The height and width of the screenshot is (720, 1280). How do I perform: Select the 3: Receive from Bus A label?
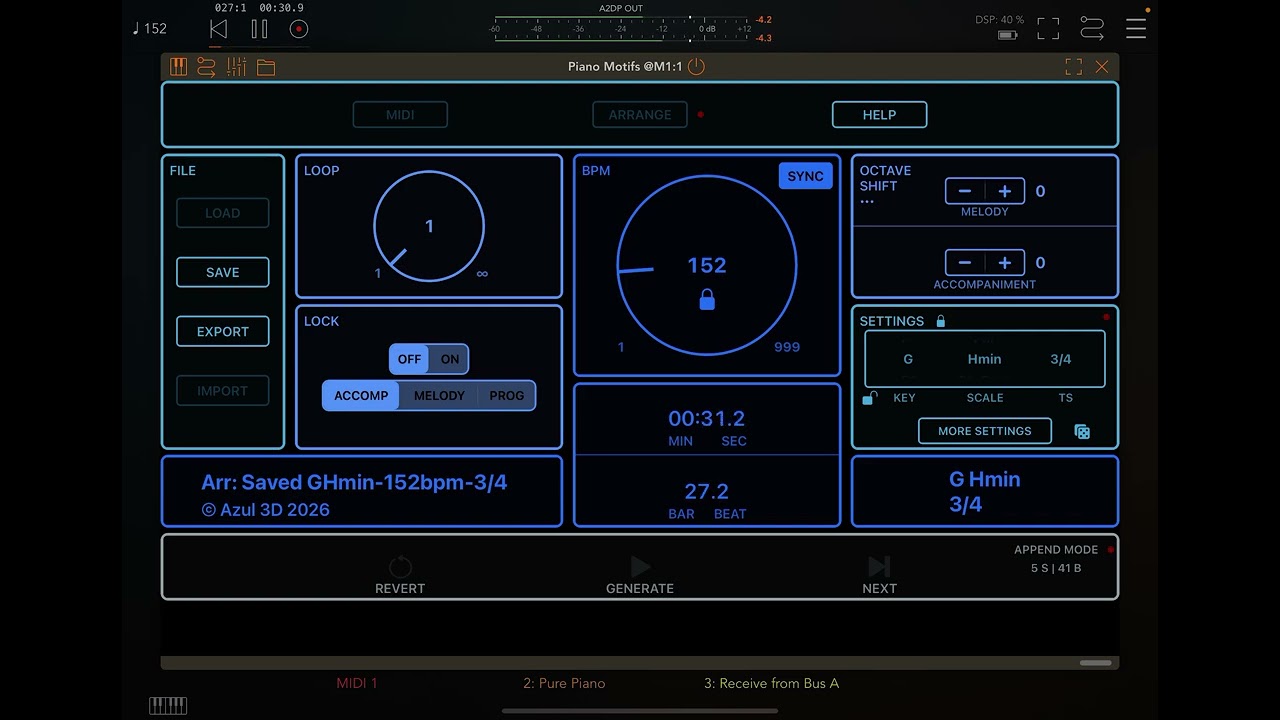coord(771,683)
